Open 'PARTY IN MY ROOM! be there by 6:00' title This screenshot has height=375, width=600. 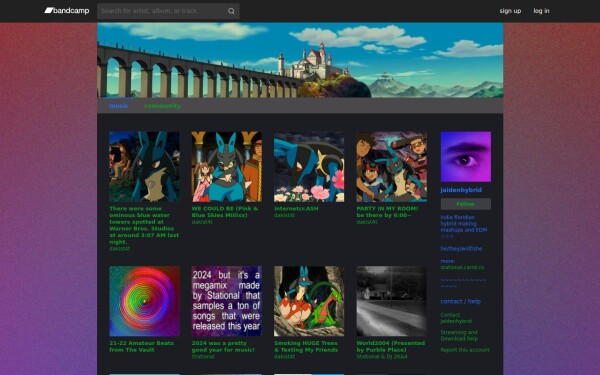click(387, 212)
